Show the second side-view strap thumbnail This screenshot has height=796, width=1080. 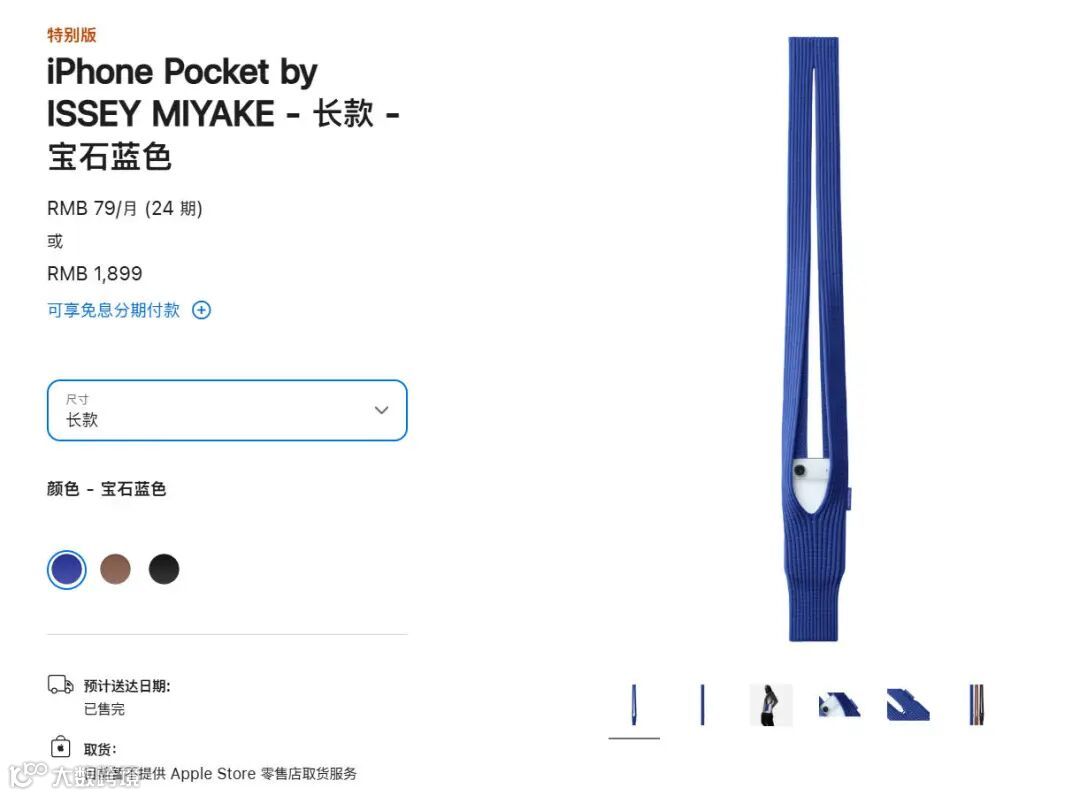702,704
